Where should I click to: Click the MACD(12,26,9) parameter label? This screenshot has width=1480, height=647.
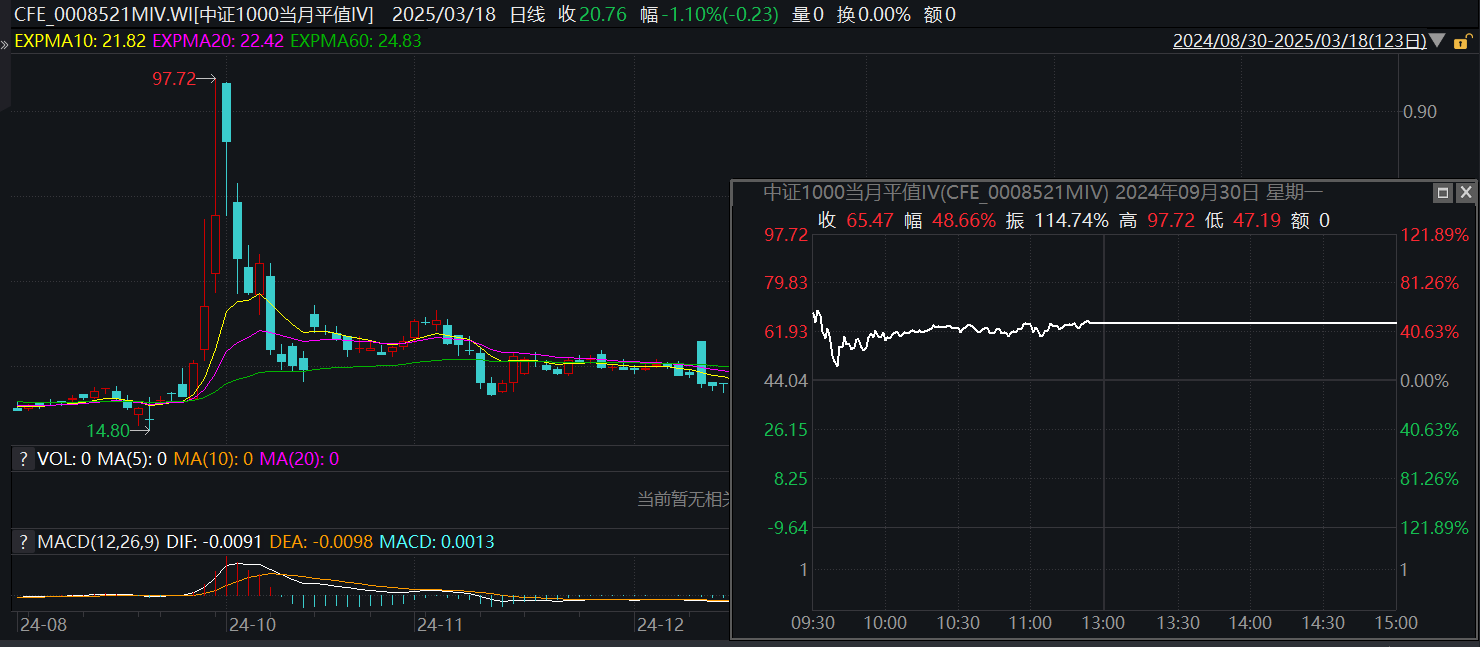(x=99, y=542)
